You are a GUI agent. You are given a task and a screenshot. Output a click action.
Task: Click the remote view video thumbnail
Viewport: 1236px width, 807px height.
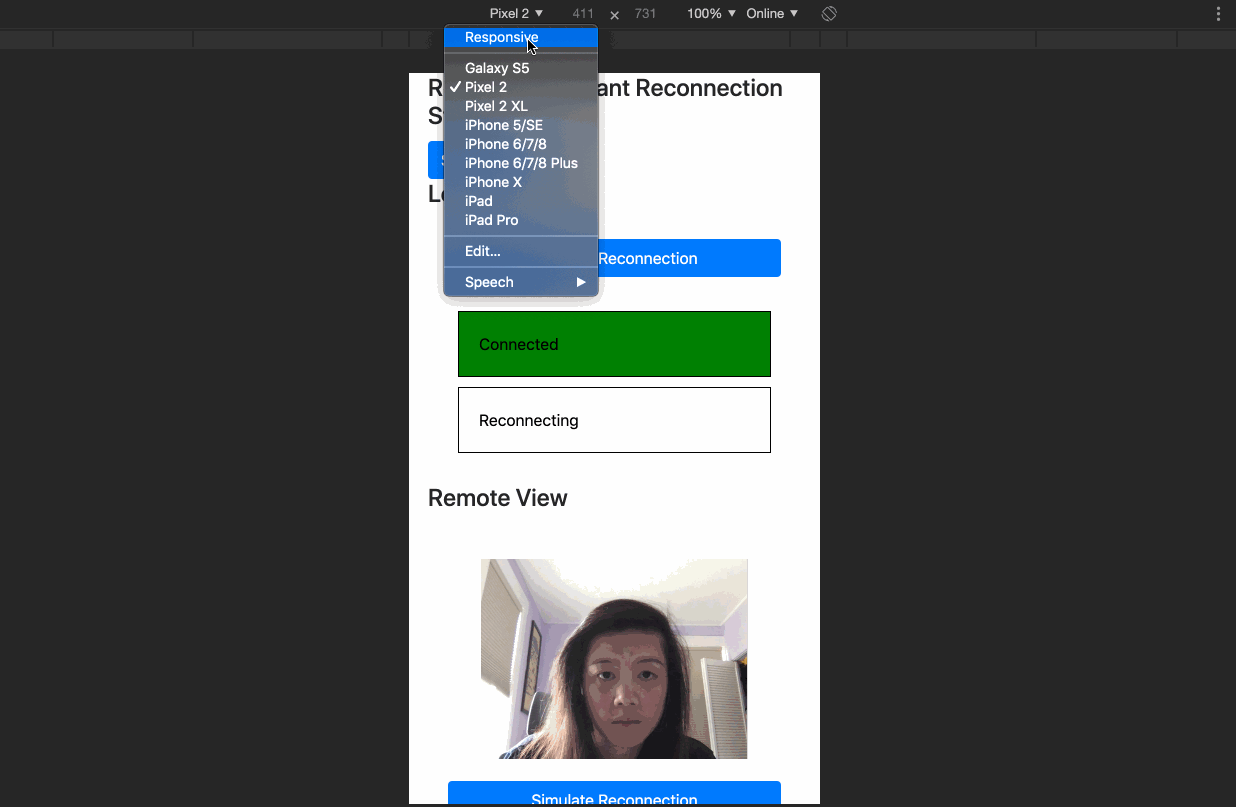(614, 659)
